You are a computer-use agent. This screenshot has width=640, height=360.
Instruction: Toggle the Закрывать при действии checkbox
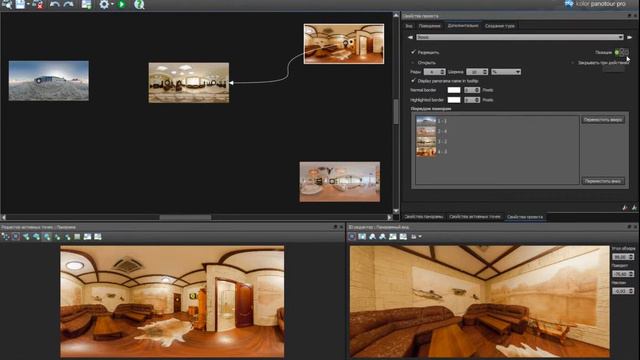[573, 63]
